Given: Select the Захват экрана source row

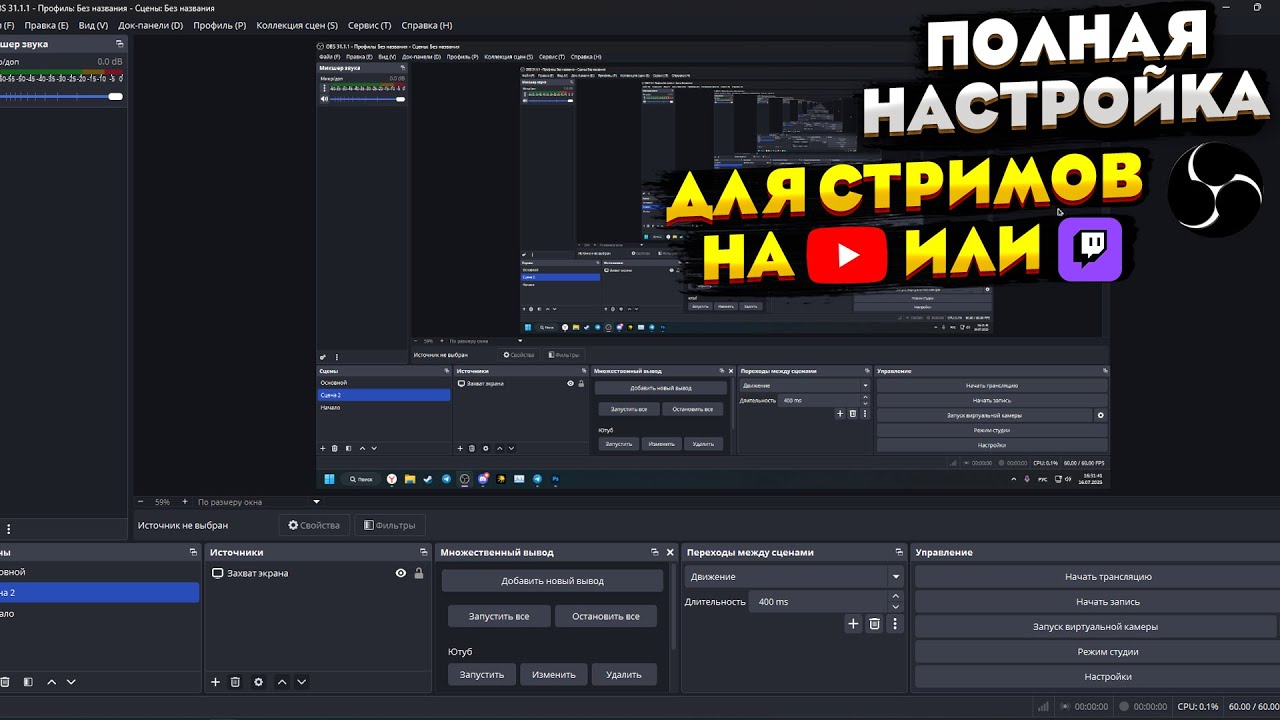Looking at the screenshot, I should point(318,573).
